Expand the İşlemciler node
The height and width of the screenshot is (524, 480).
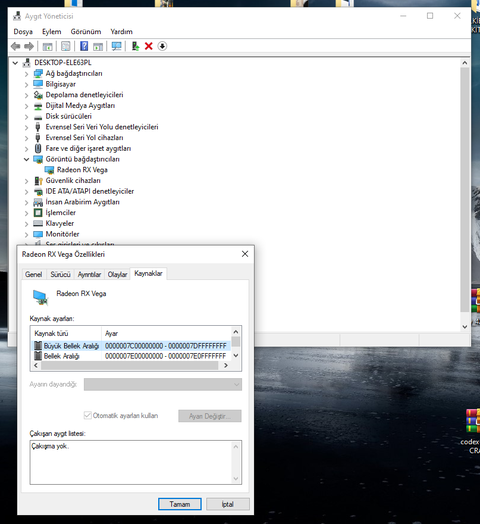click(x=26, y=213)
